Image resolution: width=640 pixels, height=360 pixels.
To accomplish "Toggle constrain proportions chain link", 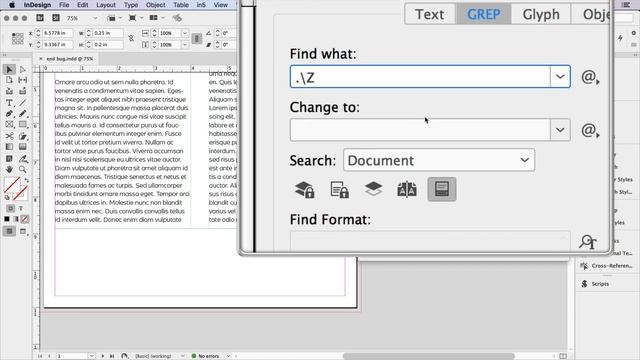I will (131, 38).
